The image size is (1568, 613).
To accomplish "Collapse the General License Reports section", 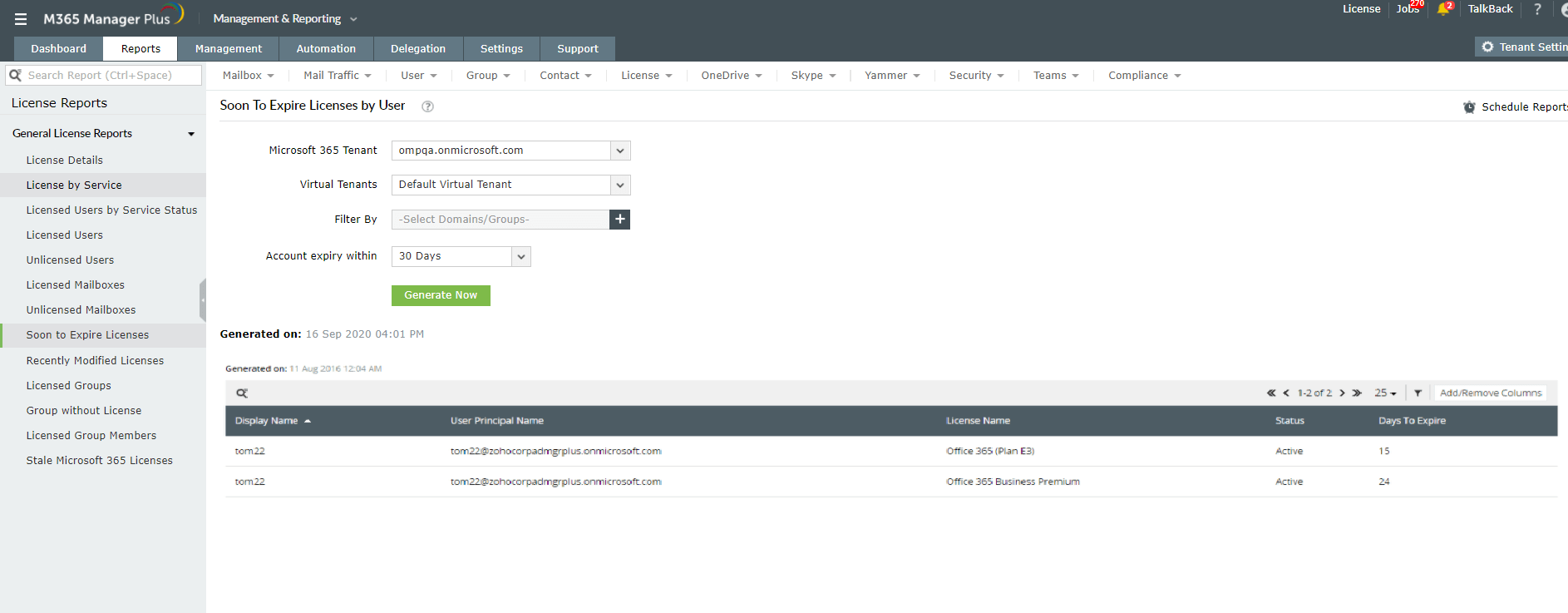I will (191, 134).
